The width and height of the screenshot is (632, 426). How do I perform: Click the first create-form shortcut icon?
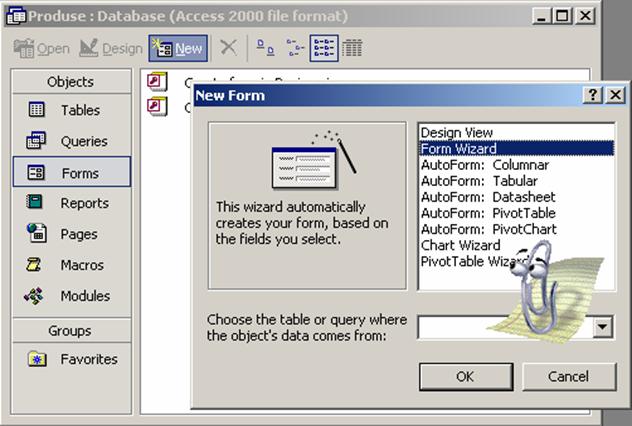157,81
